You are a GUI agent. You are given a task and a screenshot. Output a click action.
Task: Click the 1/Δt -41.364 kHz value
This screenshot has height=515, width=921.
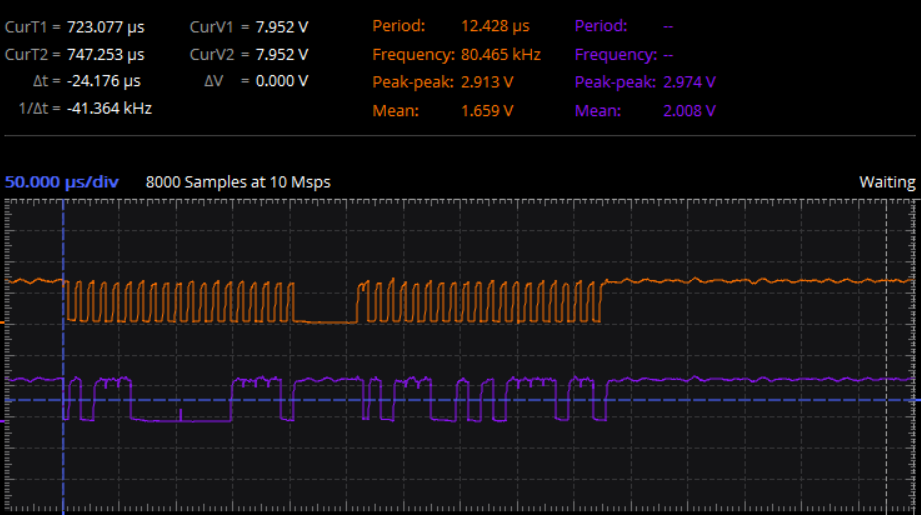click(109, 108)
